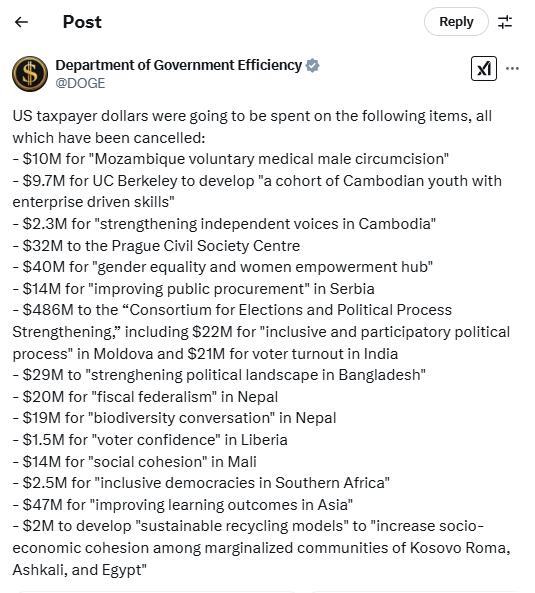Click the Consortium for Elections line
Viewport: 535px width, 593px height.
261,332
